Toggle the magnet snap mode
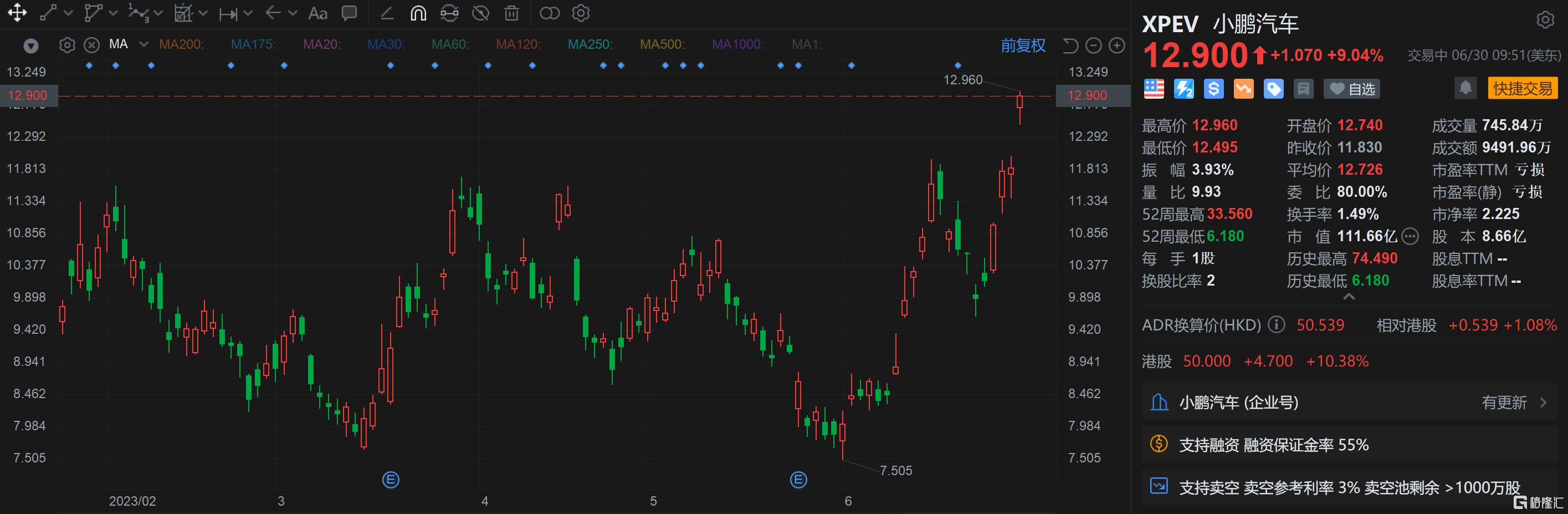Screen dimensions: 1568x514 coord(418,13)
